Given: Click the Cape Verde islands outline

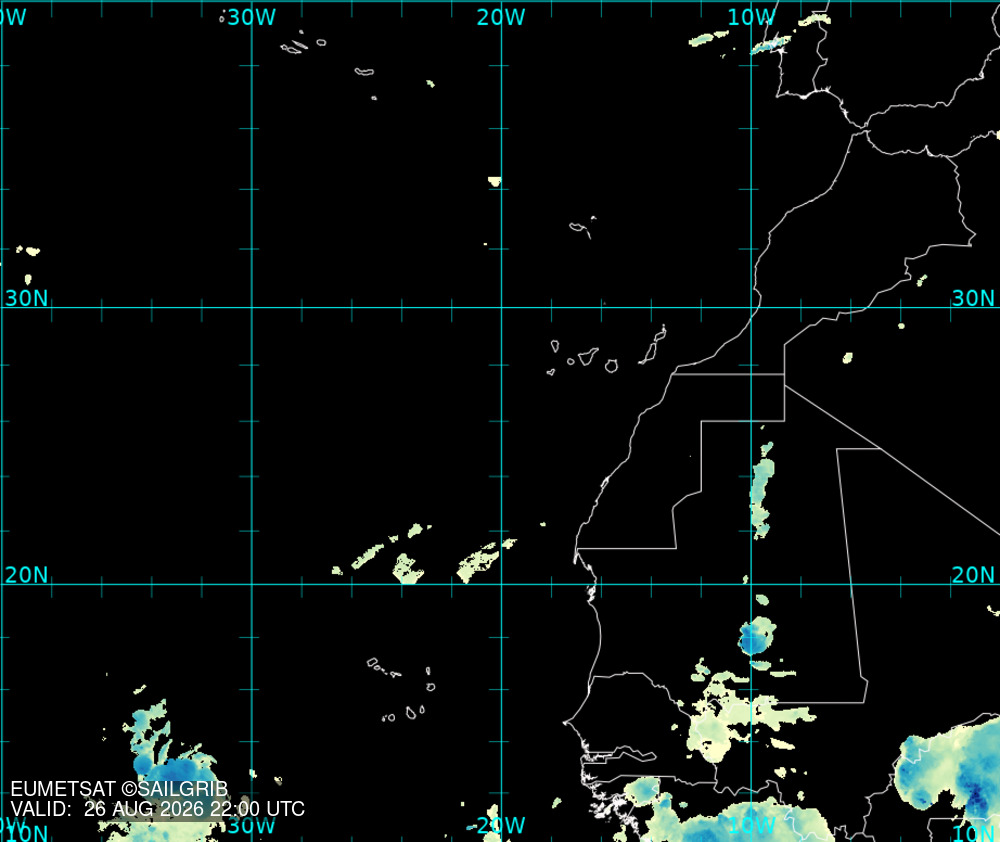Looking at the screenshot, I should [402, 690].
